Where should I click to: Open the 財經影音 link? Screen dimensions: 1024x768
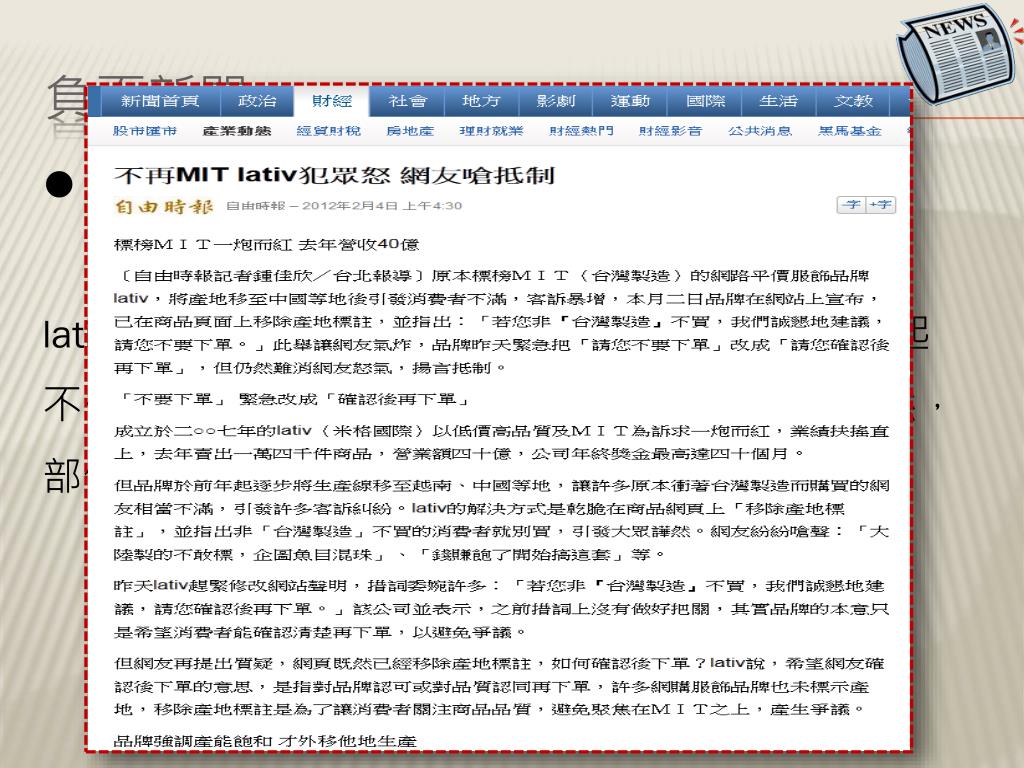click(671, 131)
